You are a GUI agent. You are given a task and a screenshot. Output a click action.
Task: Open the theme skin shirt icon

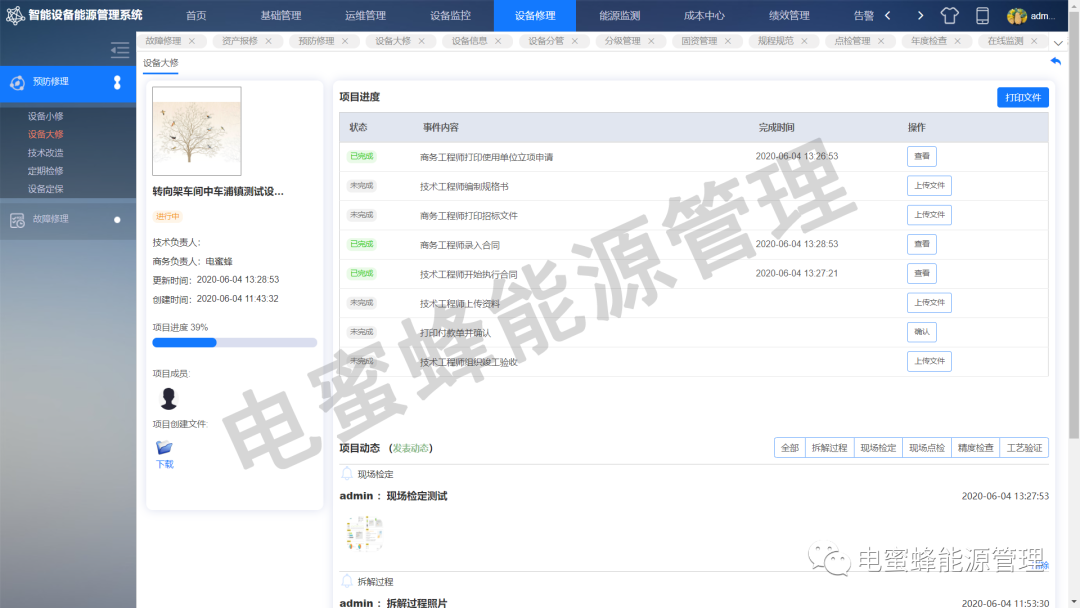point(950,15)
